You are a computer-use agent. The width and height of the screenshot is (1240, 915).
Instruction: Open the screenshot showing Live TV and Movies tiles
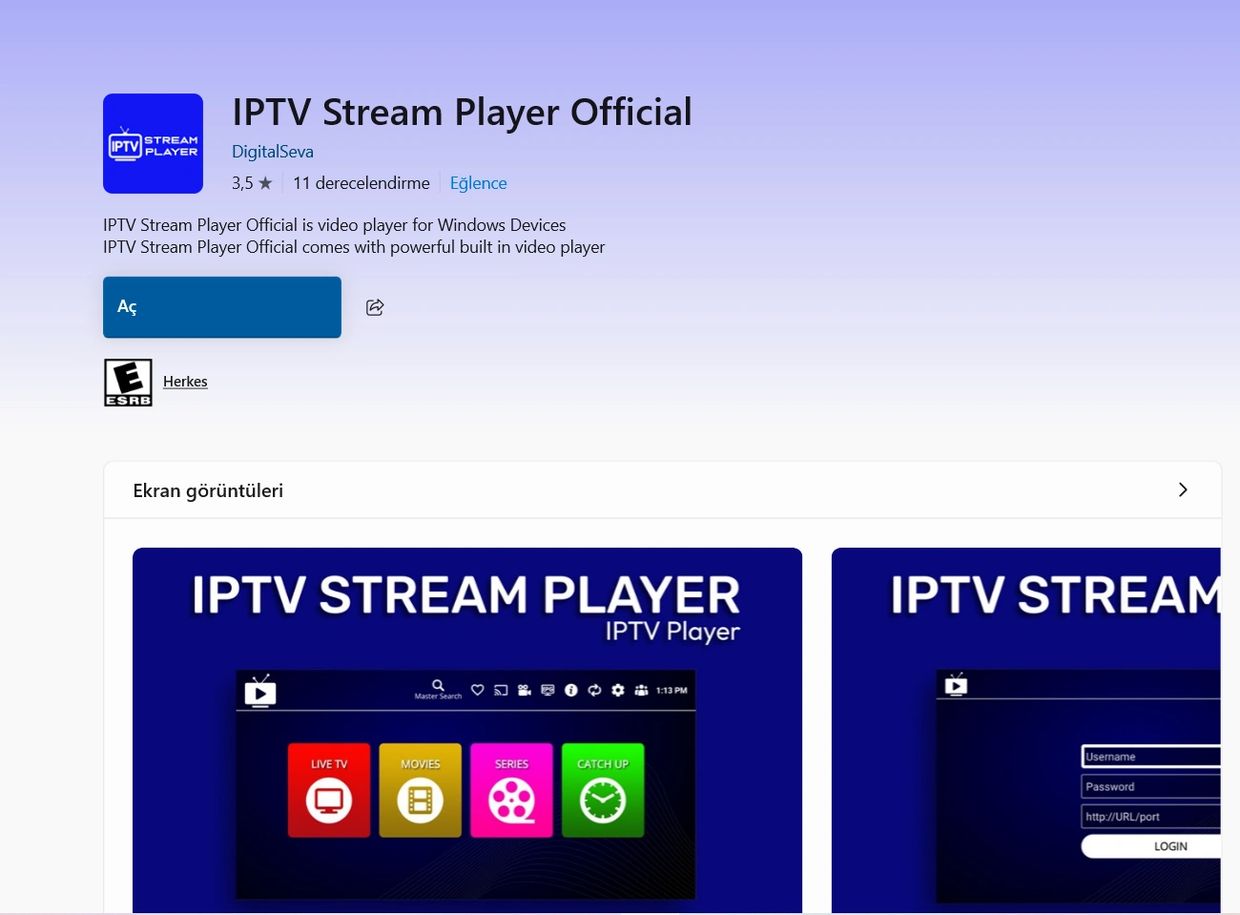click(x=467, y=730)
